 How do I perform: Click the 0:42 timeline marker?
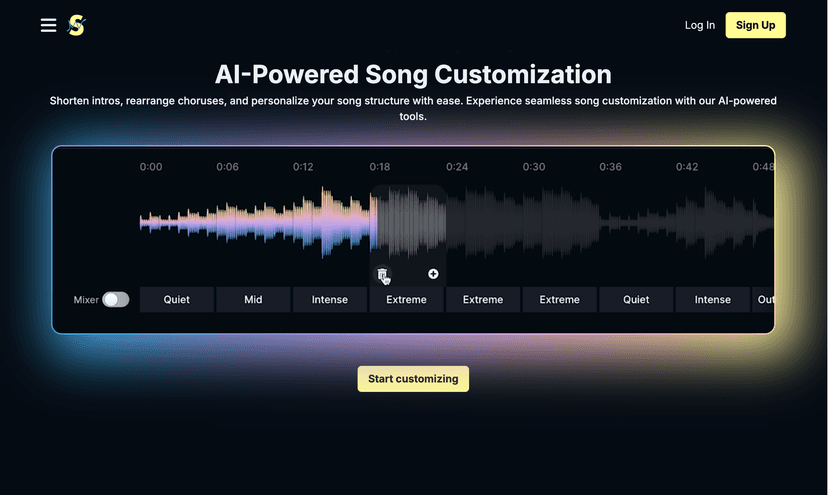687,167
